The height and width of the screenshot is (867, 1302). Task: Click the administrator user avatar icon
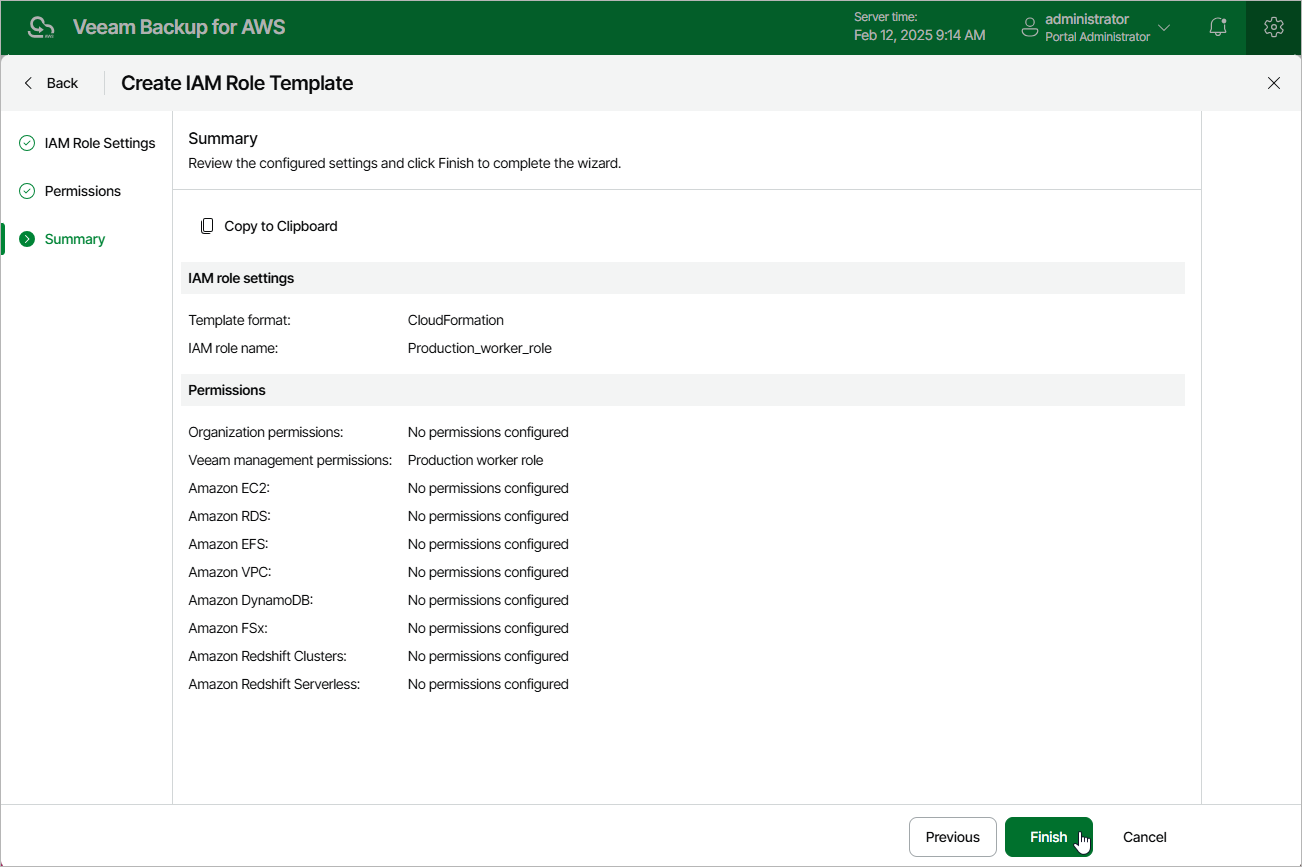[x=1029, y=28]
